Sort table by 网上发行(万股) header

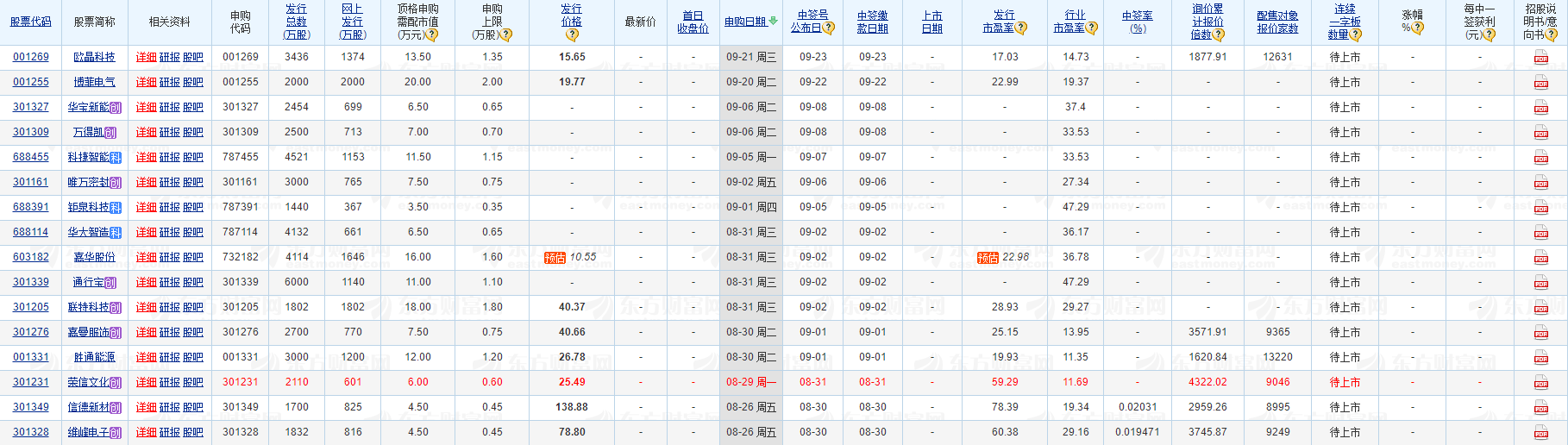pyautogui.click(x=353, y=22)
